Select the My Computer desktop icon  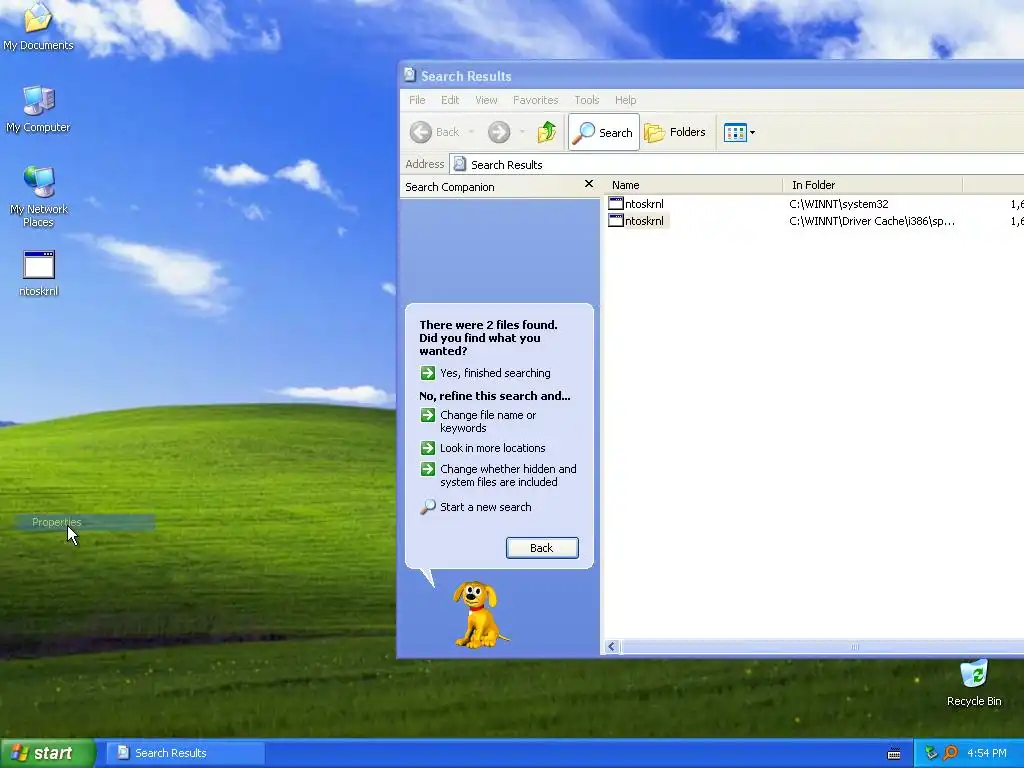tap(38, 109)
